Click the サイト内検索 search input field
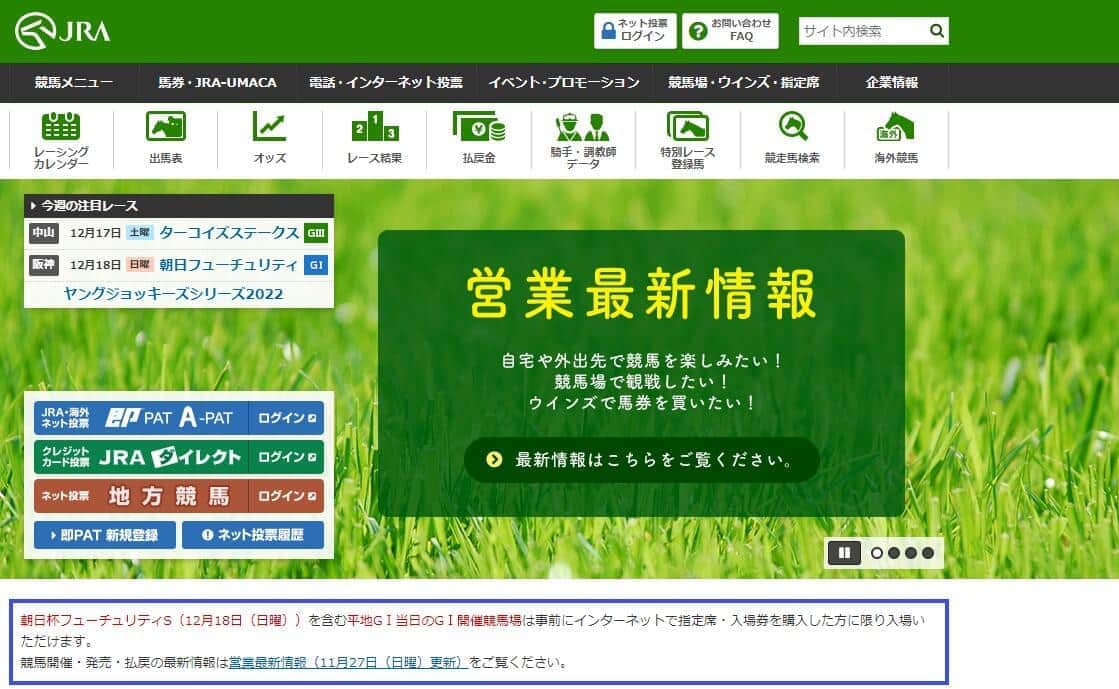This screenshot has height=689, width=1119. (x=860, y=31)
